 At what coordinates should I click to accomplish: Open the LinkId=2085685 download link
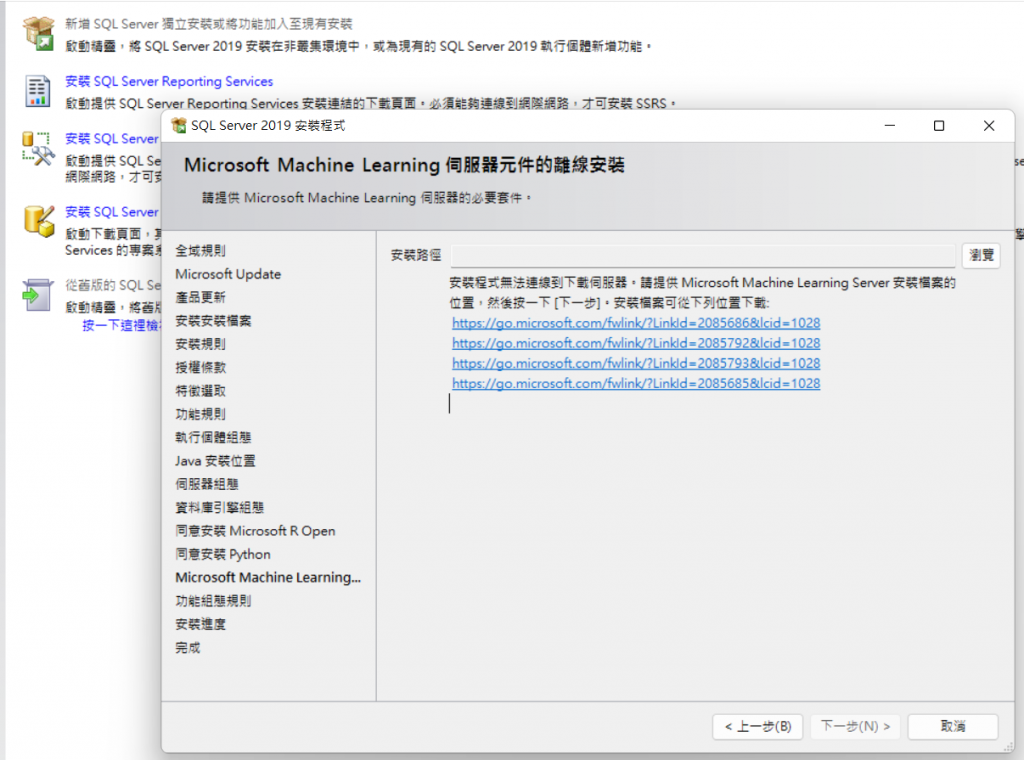[635, 383]
